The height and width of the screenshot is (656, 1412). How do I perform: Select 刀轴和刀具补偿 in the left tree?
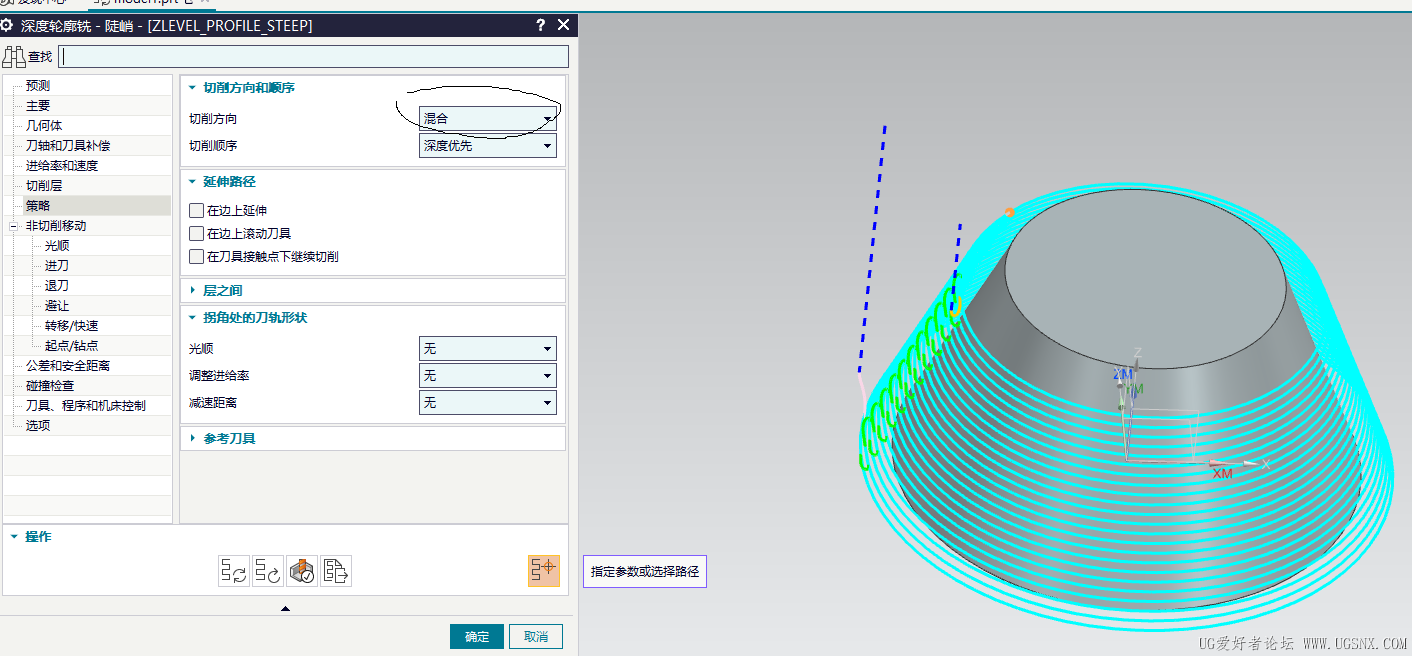[x=68, y=146]
